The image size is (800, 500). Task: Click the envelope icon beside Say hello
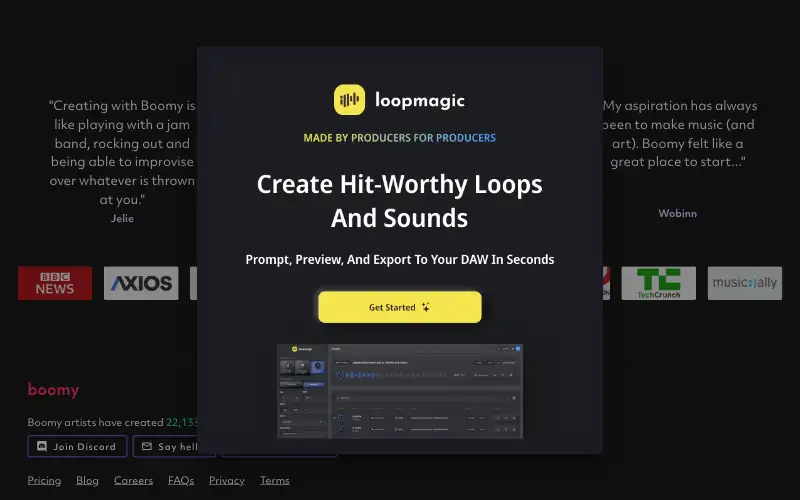tap(147, 446)
